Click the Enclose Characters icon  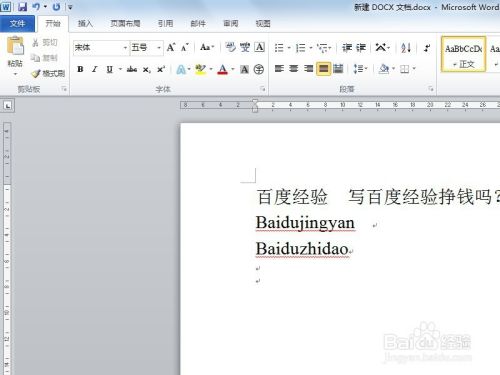(259, 69)
